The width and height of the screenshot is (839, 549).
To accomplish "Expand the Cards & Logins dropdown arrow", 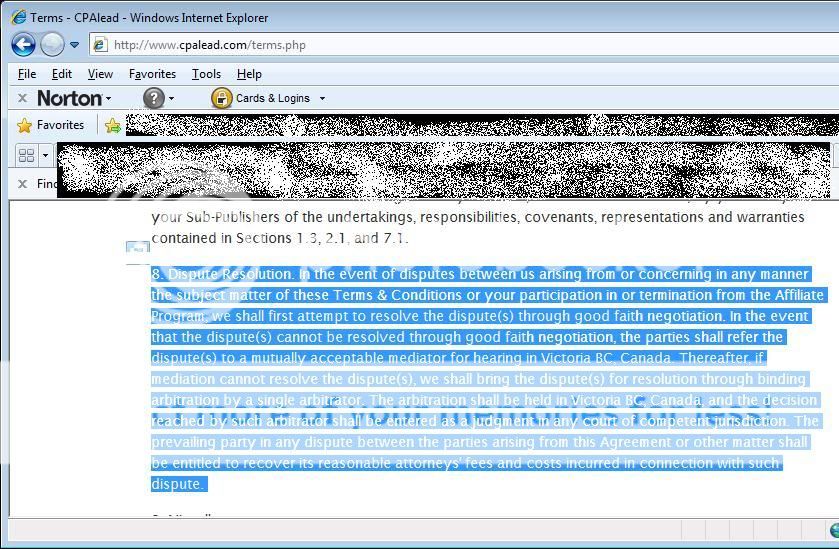I will [321, 98].
